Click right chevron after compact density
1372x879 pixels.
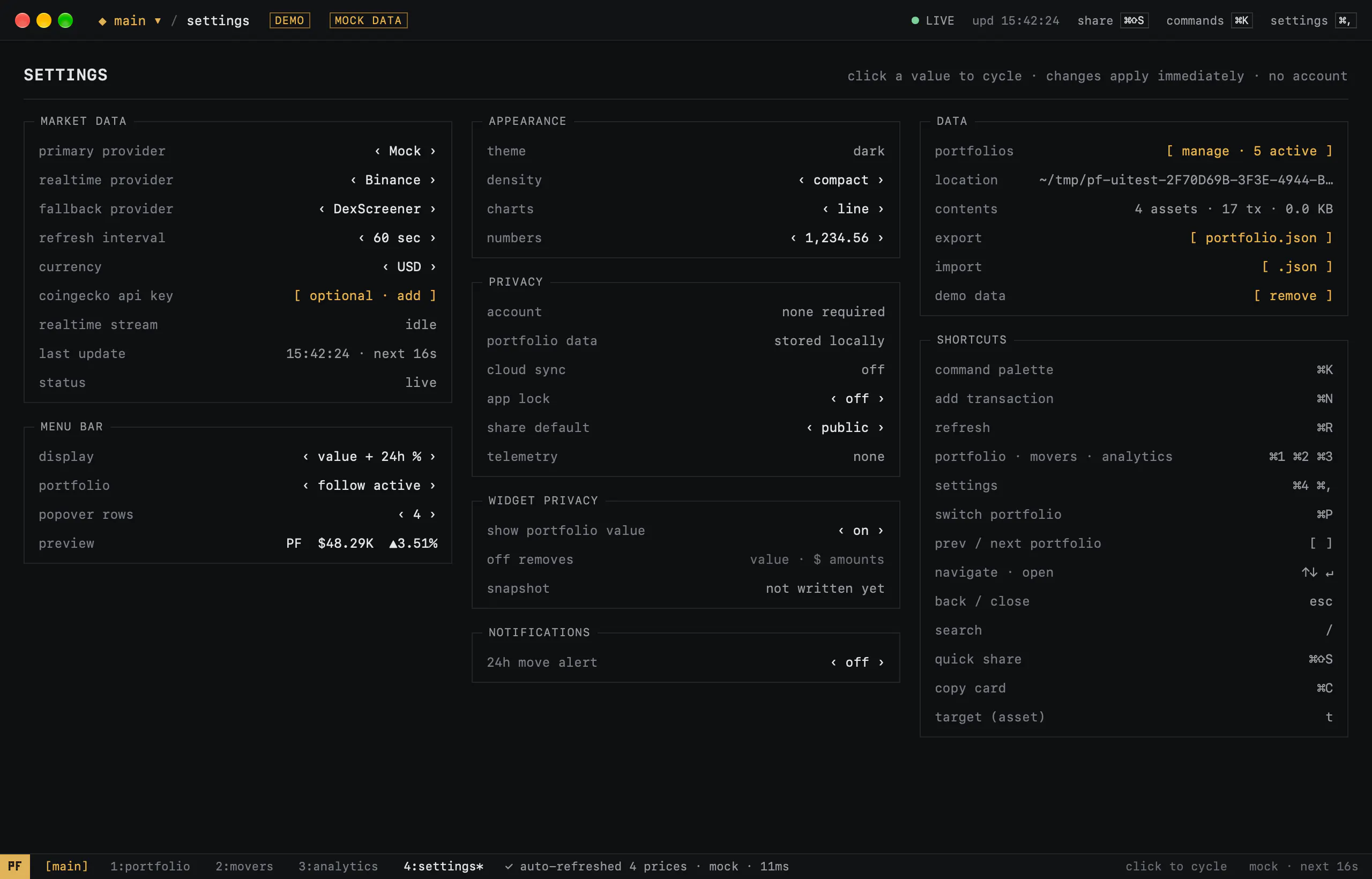click(x=881, y=181)
